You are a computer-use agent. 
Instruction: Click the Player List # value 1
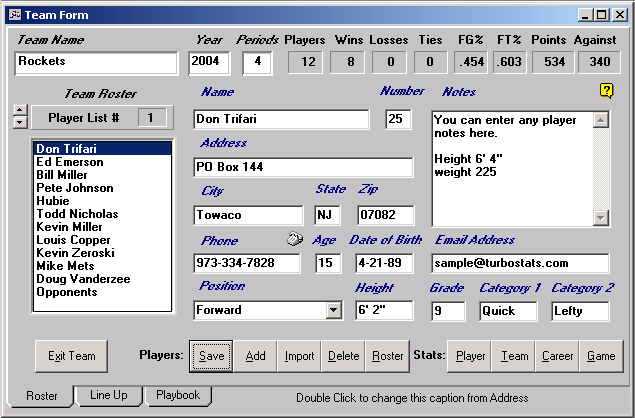[152, 118]
